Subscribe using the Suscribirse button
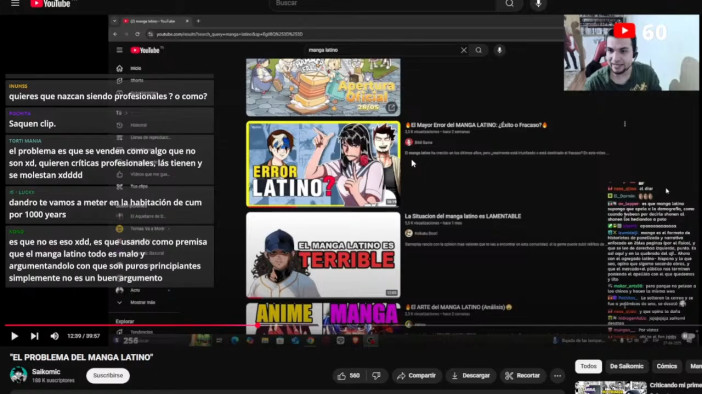This screenshot has height=394, width=702. coord(108,375)
